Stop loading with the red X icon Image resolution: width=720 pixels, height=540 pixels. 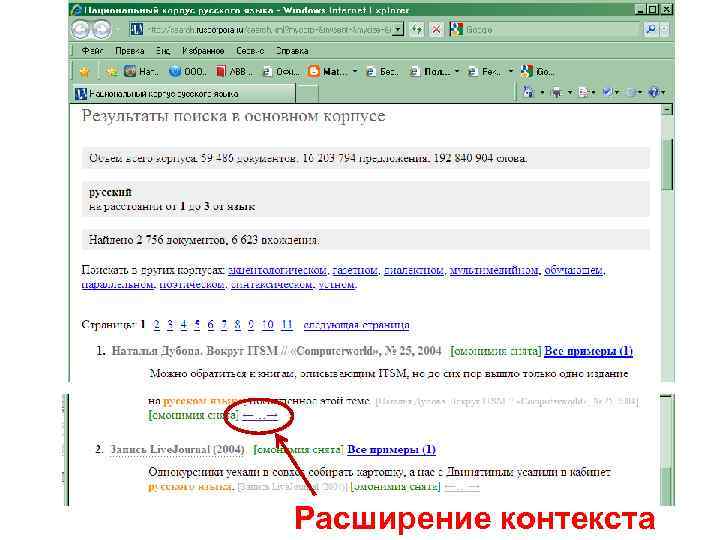(436, 29)
